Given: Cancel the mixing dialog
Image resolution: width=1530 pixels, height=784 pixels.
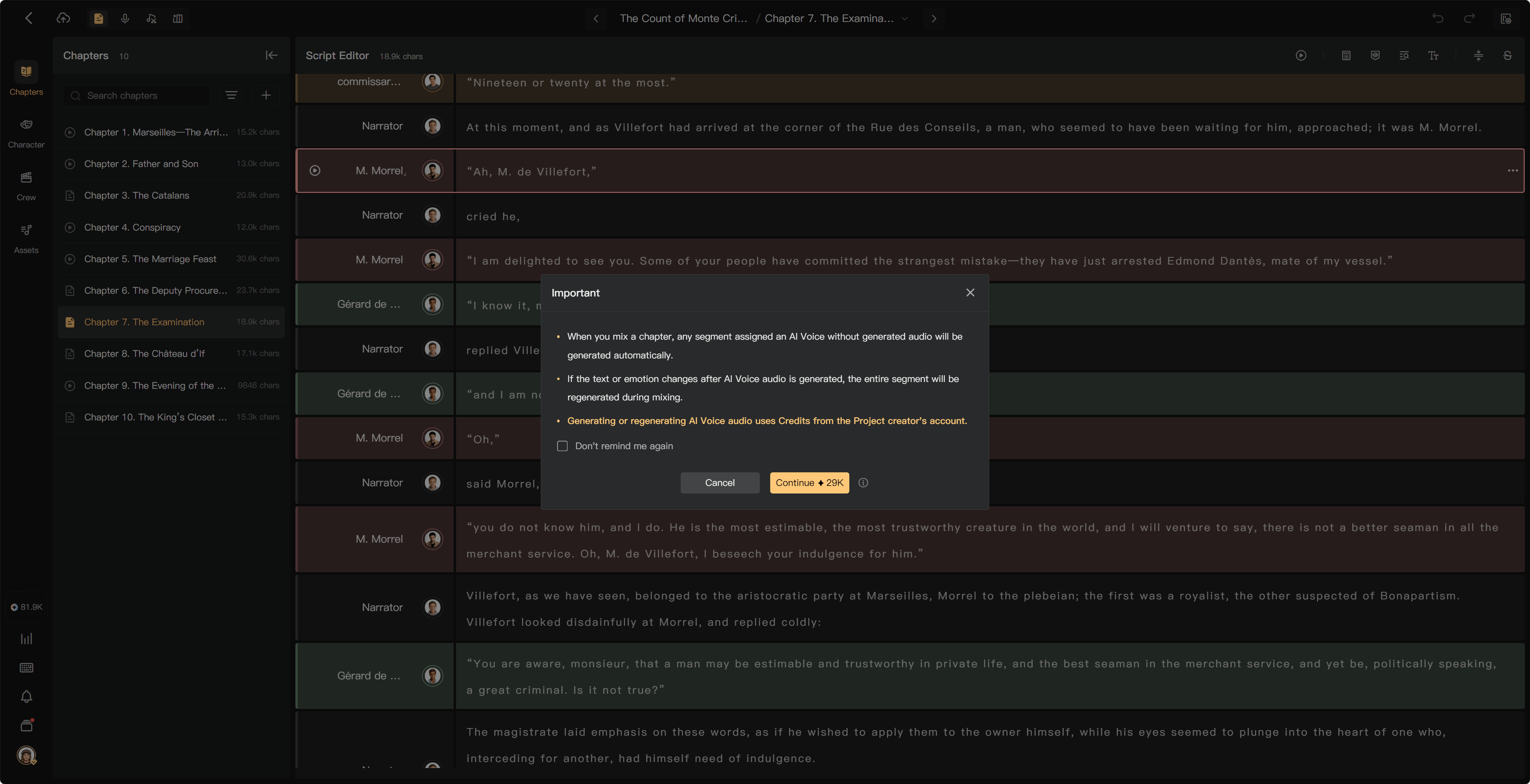Looking at the screenshot, I should point(719,483).
